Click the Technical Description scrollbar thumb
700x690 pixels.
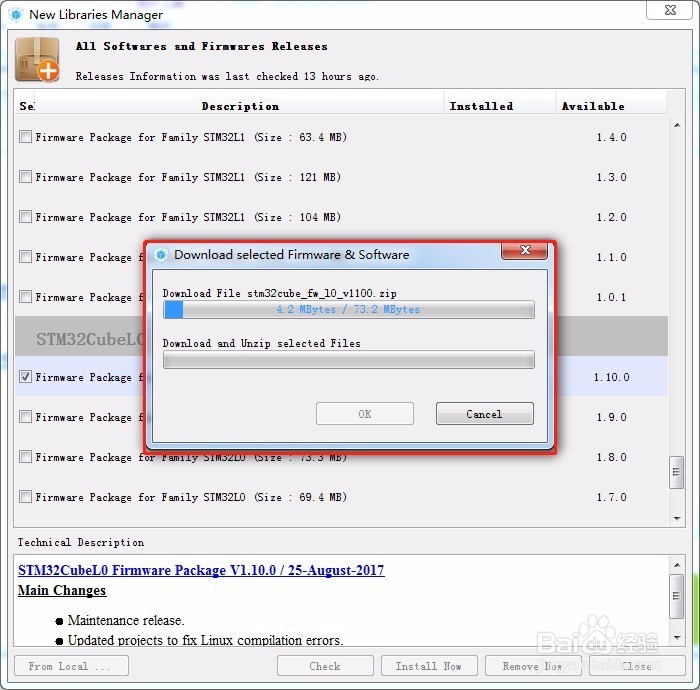pos(676,596)
